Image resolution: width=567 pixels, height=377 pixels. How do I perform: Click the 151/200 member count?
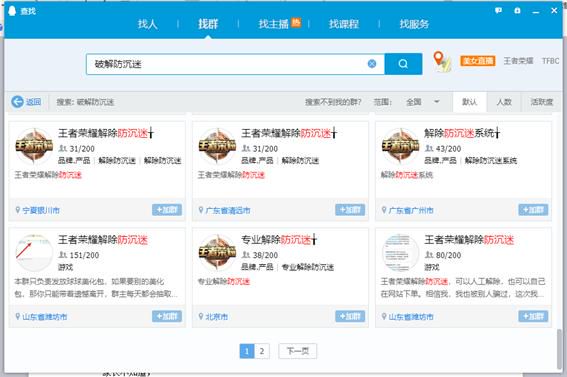click(x=84, y=255)
